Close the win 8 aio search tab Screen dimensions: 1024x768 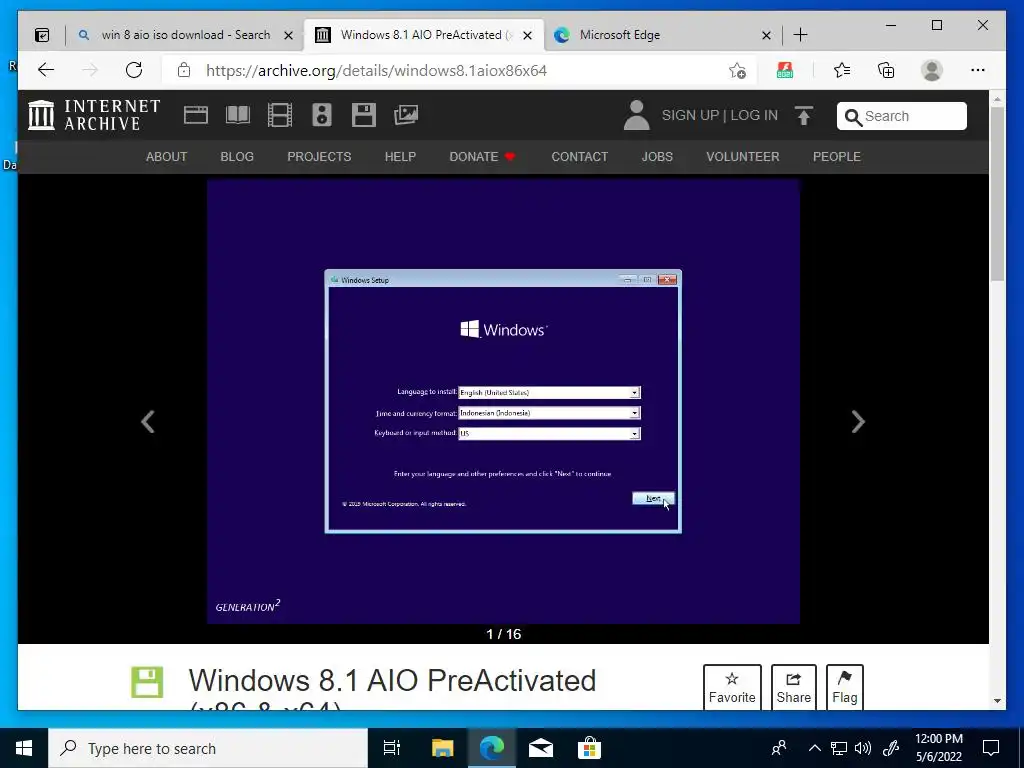[x=288, y=35]
